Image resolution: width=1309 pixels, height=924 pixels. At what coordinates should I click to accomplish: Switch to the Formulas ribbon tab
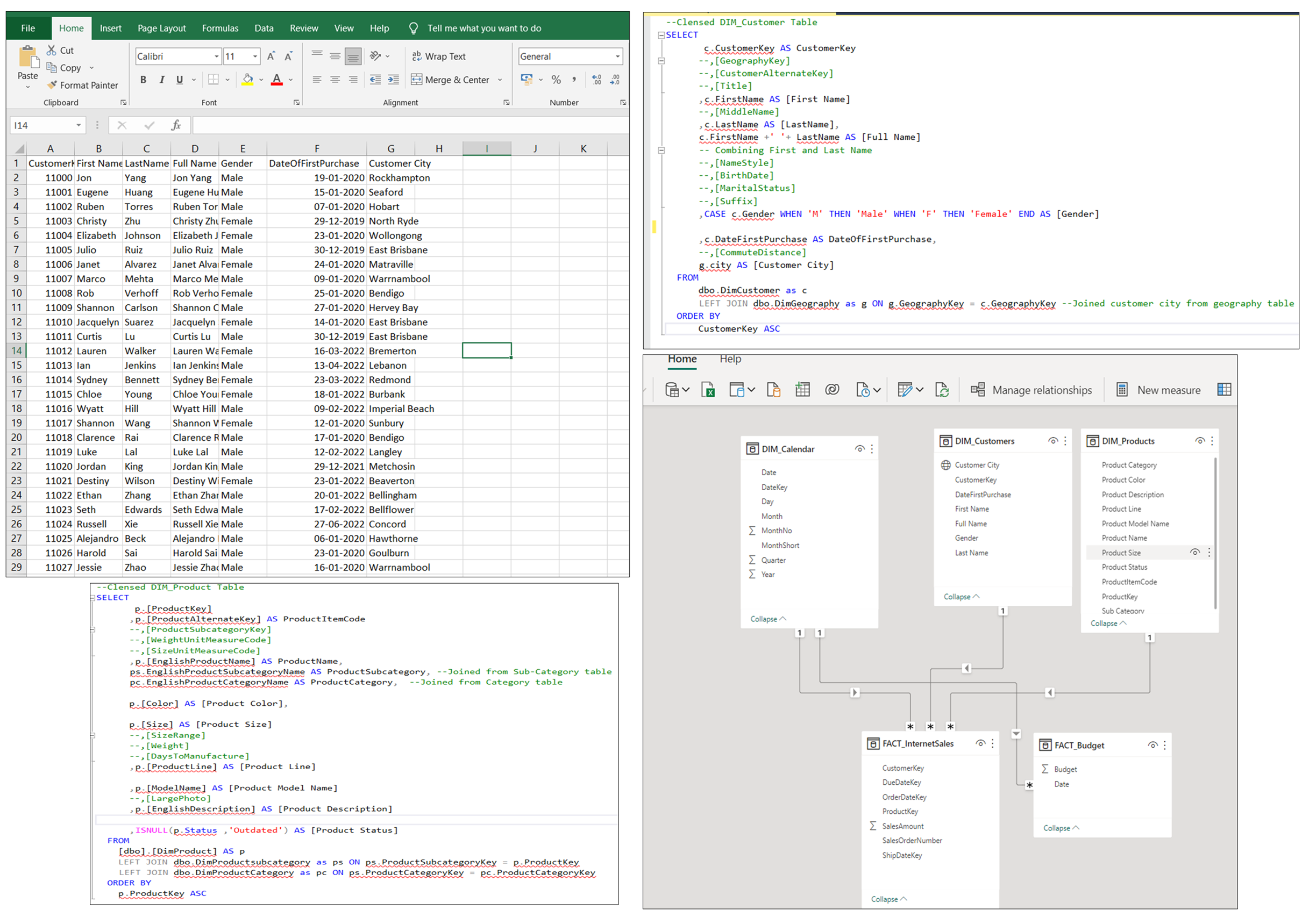tap(220, 27)
